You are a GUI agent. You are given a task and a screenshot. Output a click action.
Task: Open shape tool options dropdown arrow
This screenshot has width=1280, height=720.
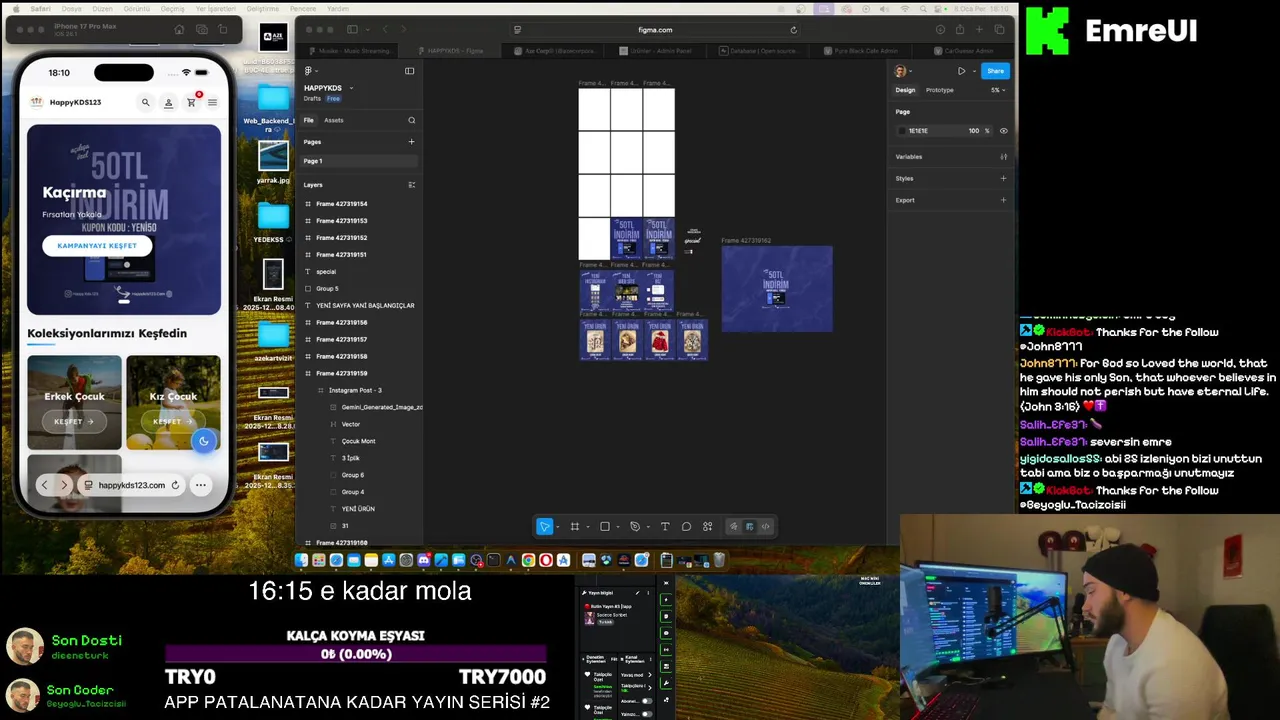tap(617, 527)
